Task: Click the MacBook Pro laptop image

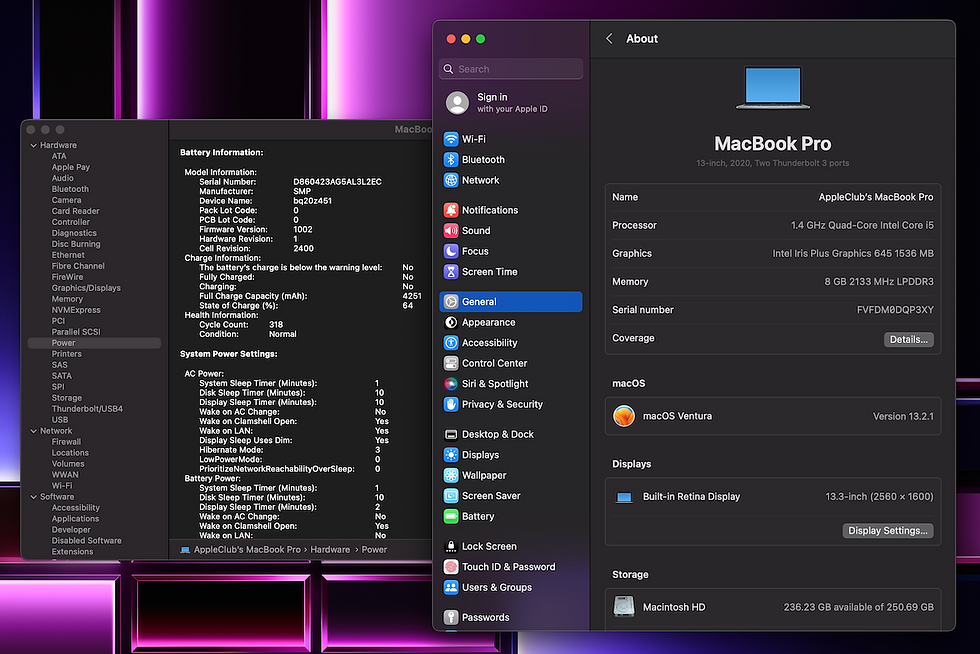Action: tap(772, 88)
